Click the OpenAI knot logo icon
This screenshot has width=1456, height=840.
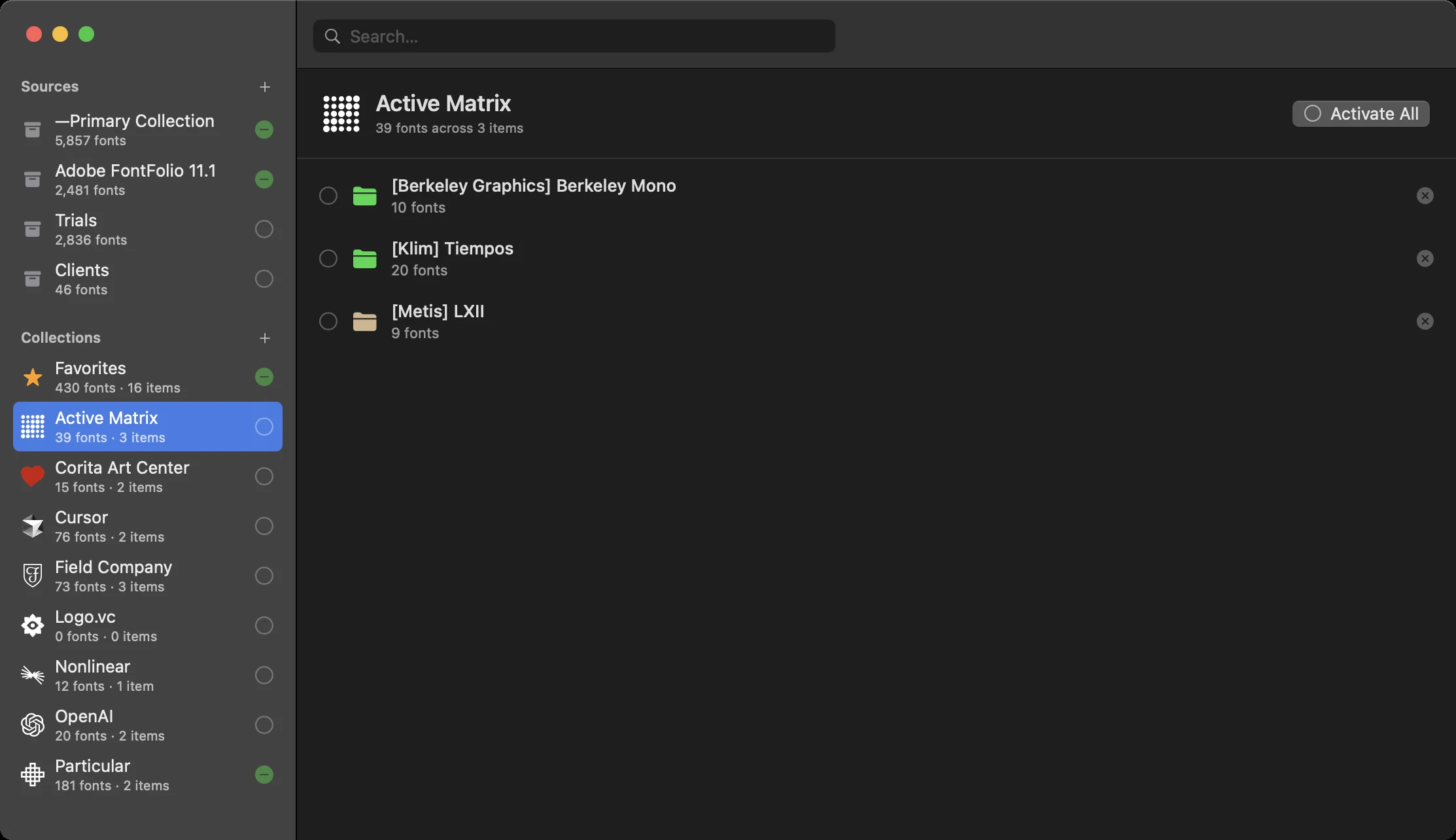[32, 725]
